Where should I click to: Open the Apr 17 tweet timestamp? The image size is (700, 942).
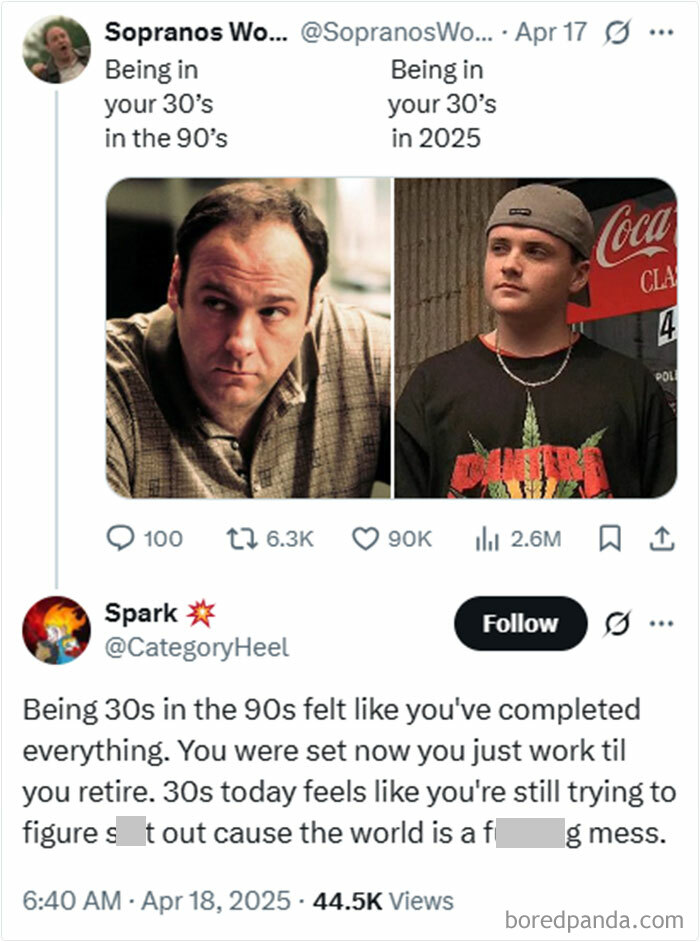[552, 31]
